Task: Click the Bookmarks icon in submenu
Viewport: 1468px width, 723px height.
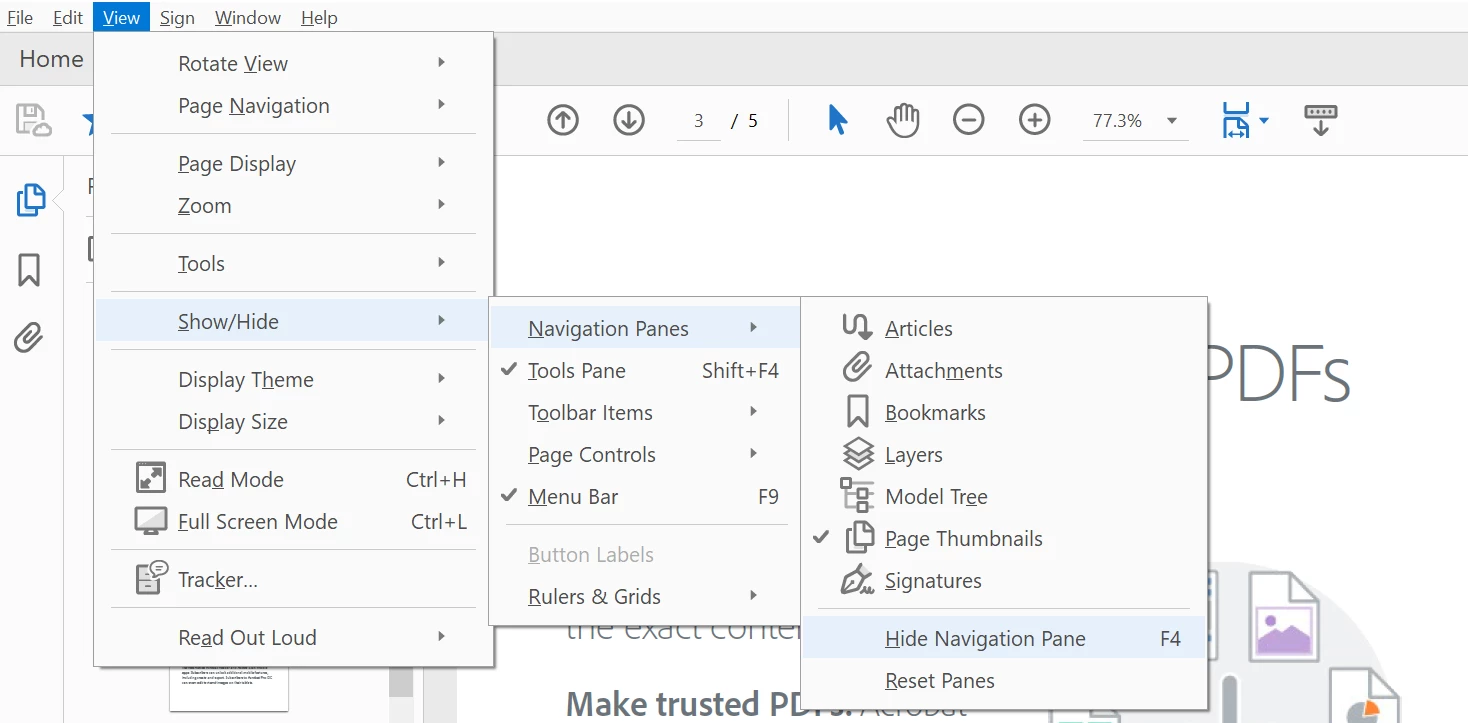Action: pyautogui.click(x=858, y=412)
